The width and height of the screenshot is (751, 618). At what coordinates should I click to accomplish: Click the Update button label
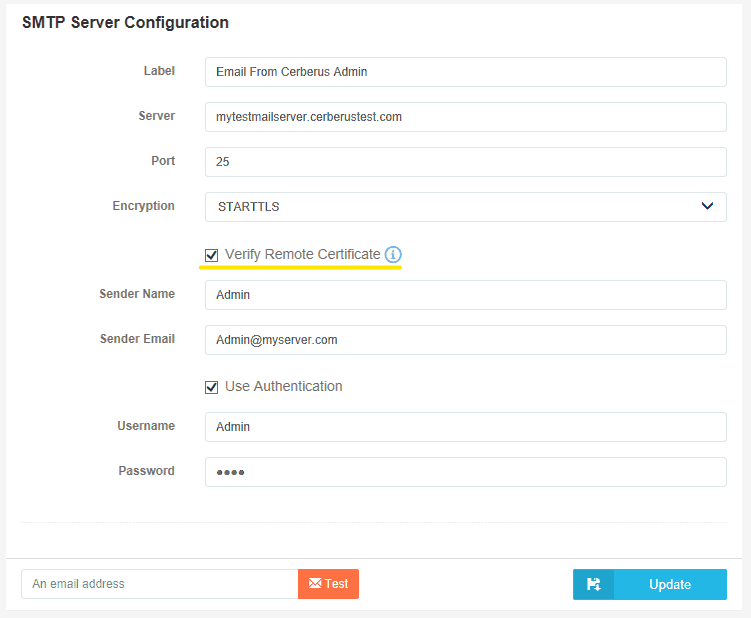pos(670,584)
